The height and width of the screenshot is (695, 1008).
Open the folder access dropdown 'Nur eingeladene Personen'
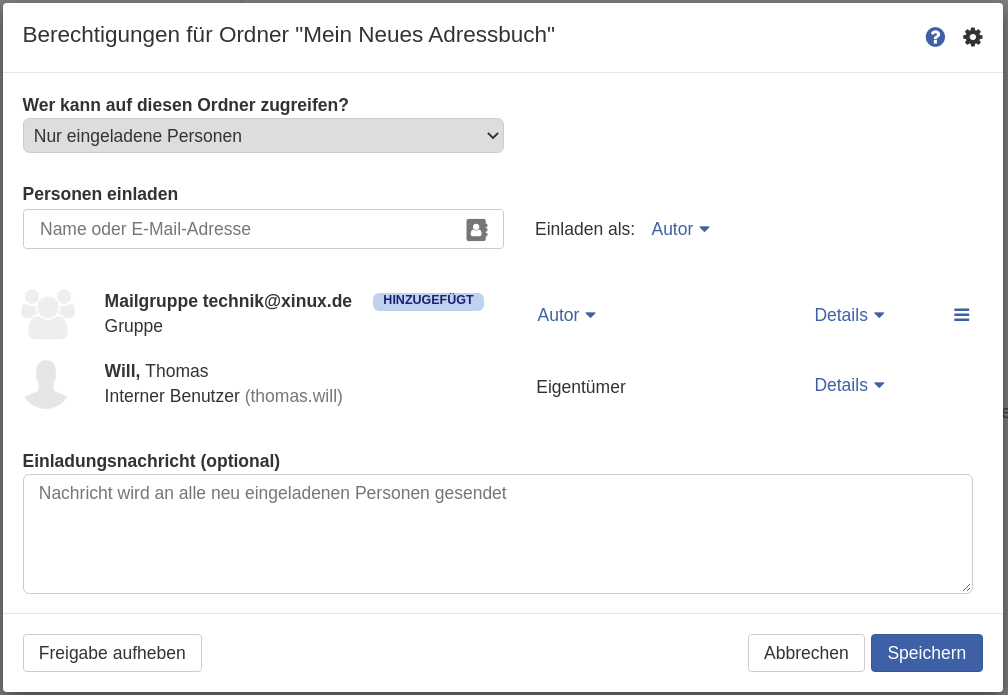[263, 136]
